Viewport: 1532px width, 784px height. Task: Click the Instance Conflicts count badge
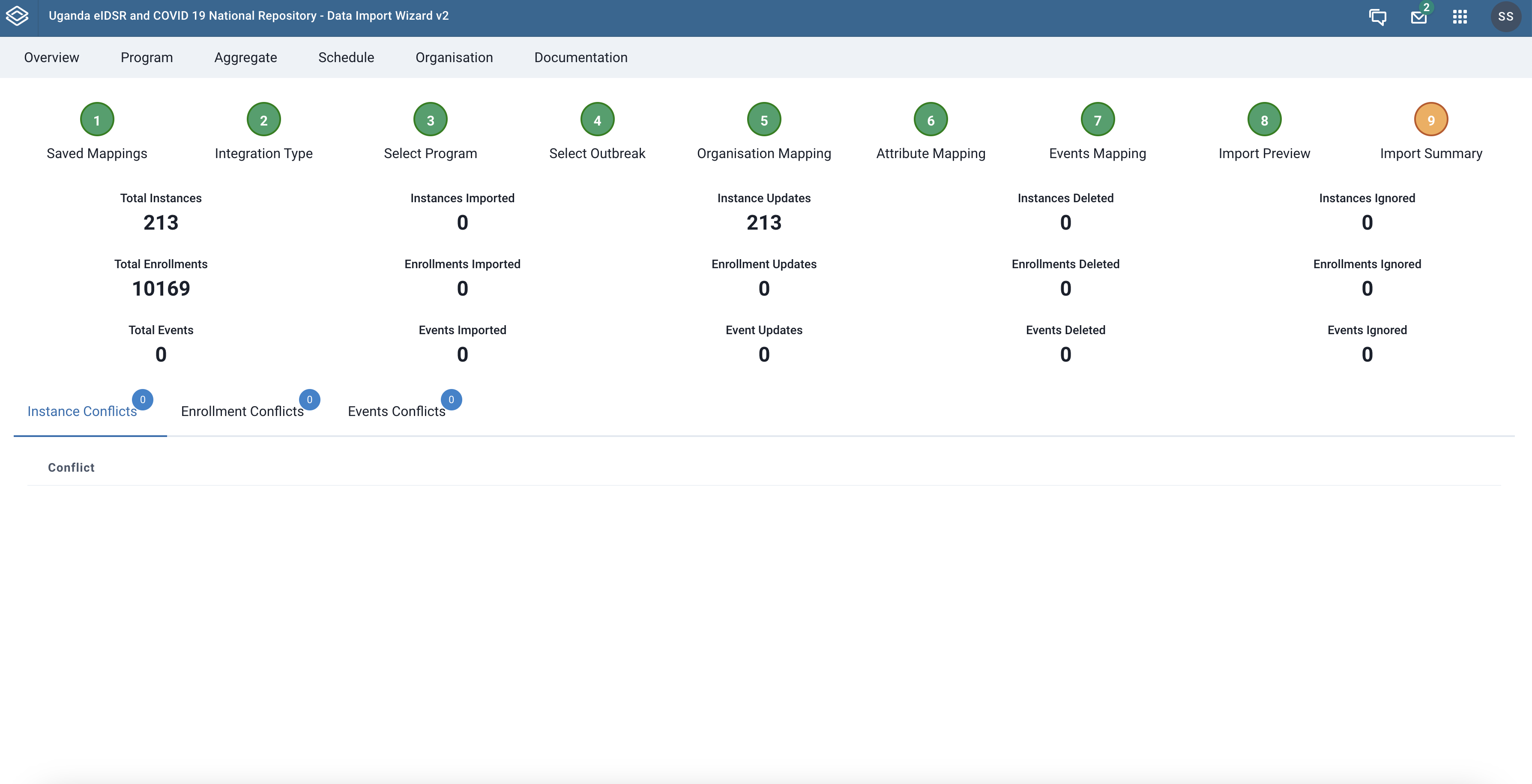click(143, 400)
